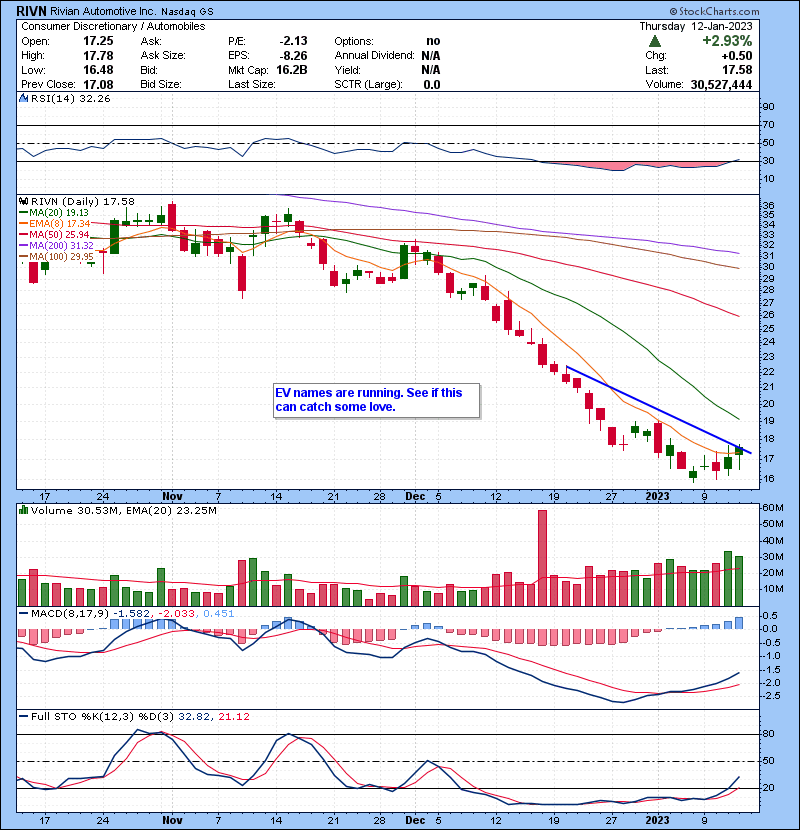This screenshot has width=800, height=830.
Task: Select the EPS value -8.26
Action: tap(293, 56)
